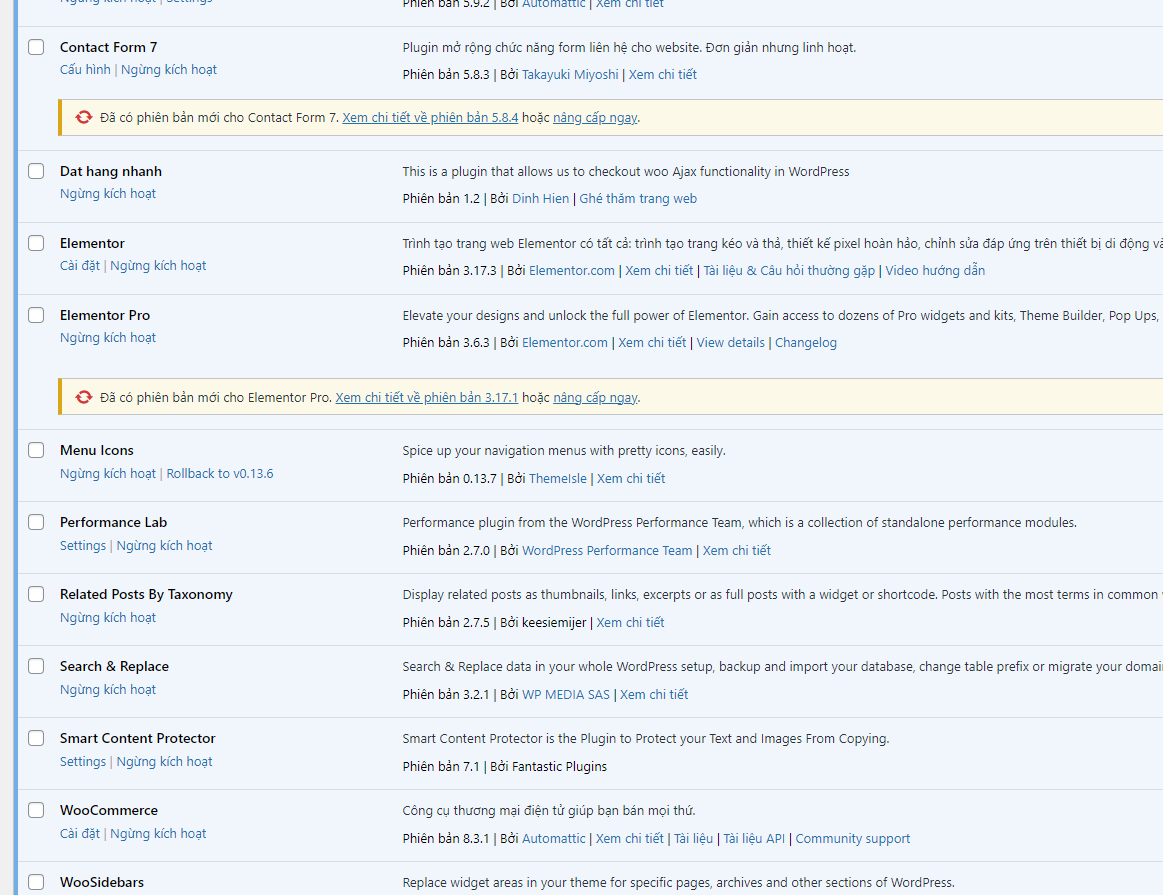Open Smart Content Protector Settings
The image size is (1163, 895).
click(83, 761)
